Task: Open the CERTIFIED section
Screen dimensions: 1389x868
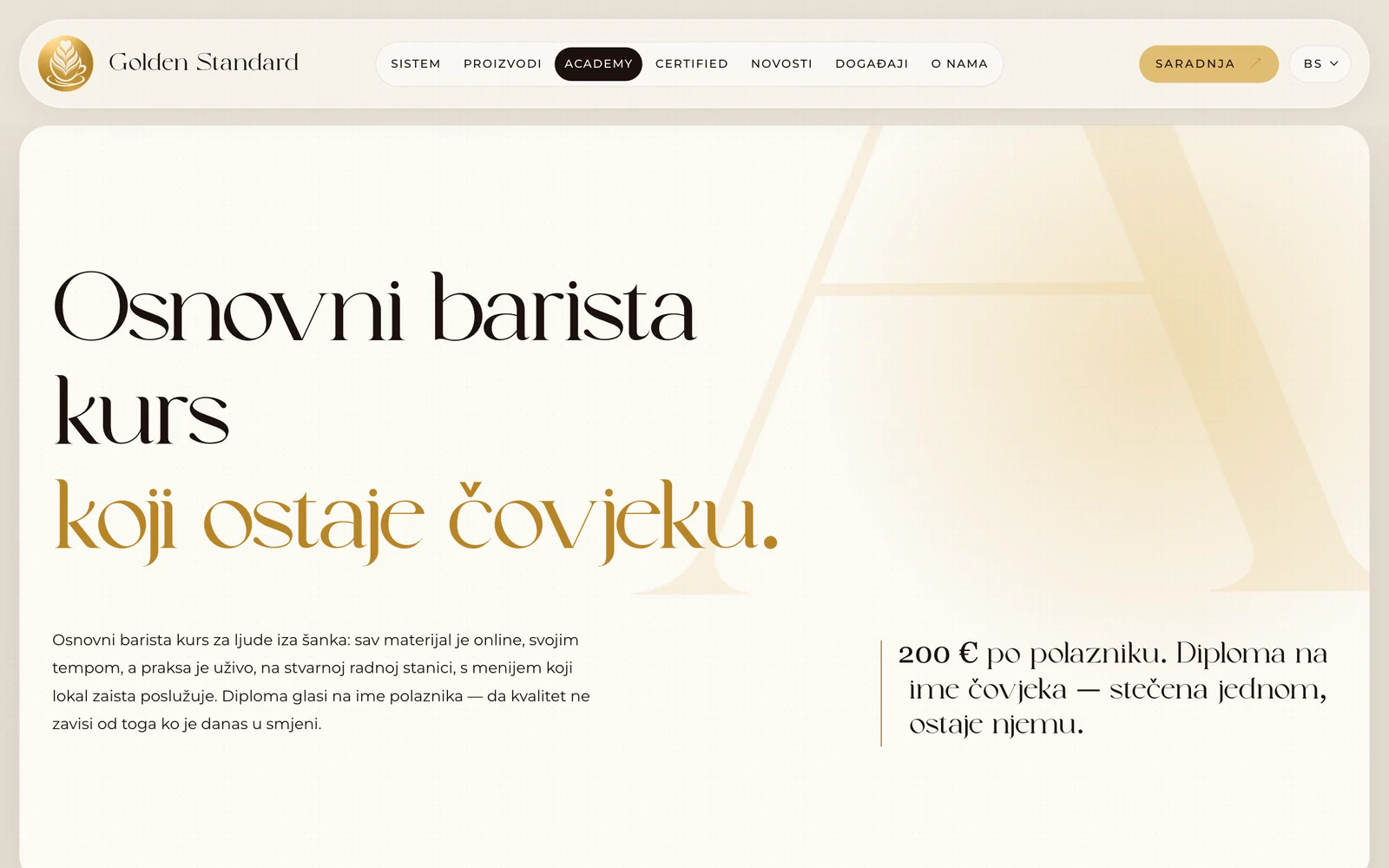Action: (x=692, y=63)
